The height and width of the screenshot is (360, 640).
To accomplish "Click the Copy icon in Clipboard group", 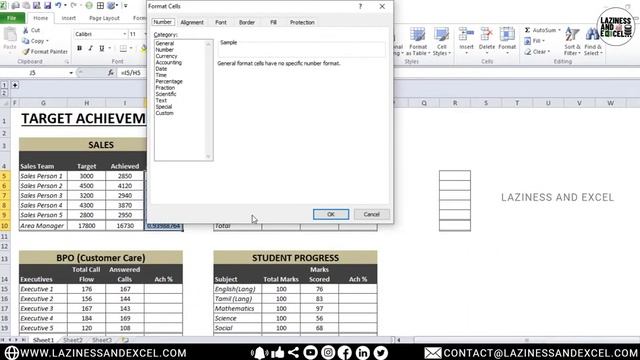I will [26, 41].
